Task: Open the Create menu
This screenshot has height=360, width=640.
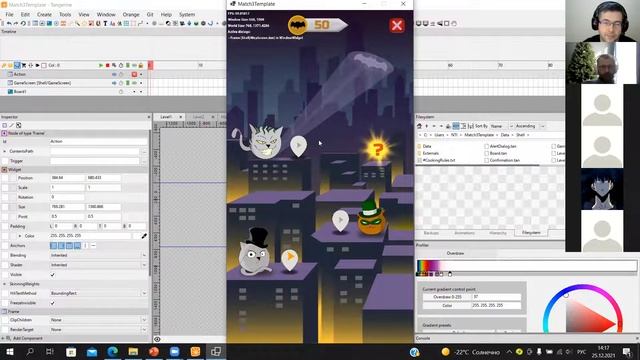Action: point(44,14)
